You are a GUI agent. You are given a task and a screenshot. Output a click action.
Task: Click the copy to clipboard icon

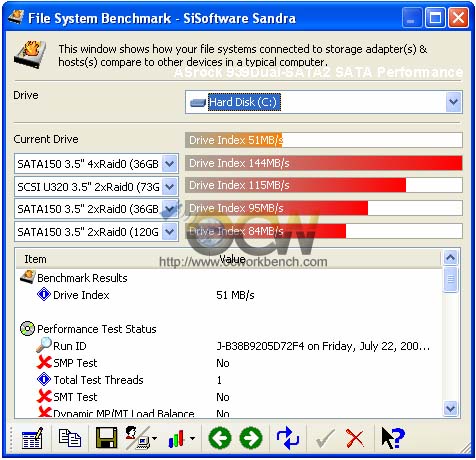[x=70, y=438]
